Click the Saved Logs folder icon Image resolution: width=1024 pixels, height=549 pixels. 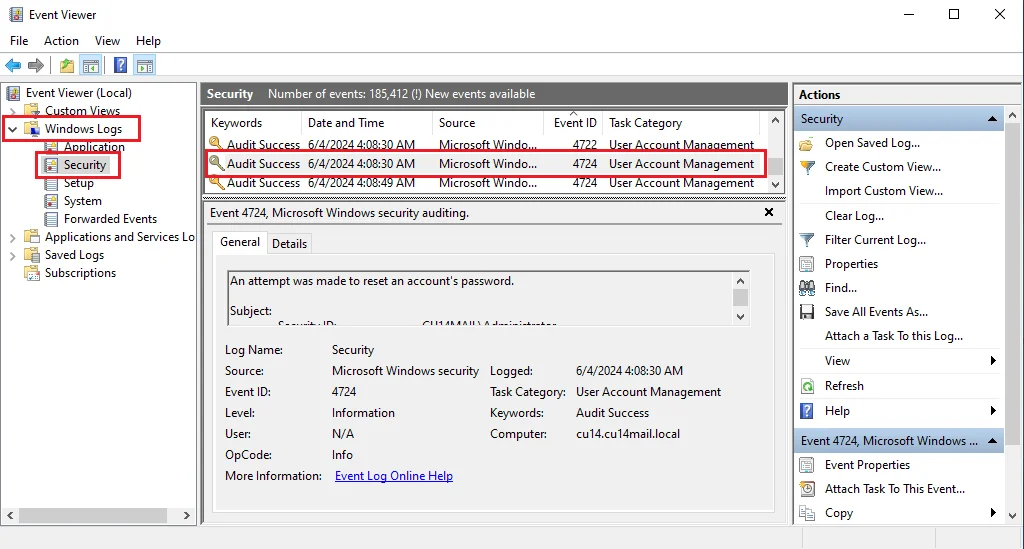31,255
